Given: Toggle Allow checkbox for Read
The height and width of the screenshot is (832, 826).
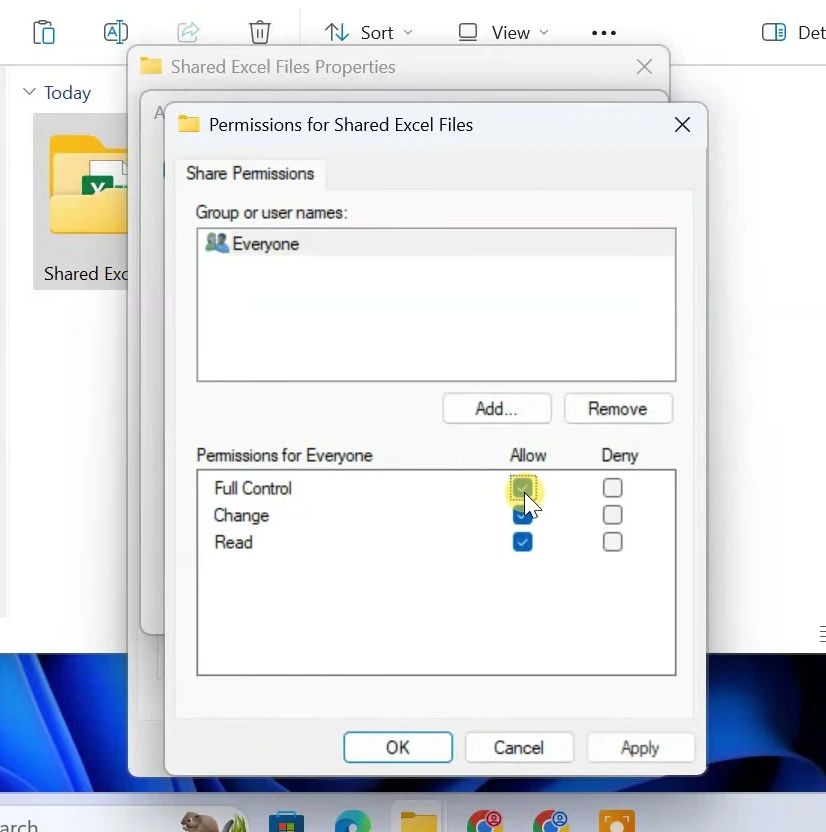Looking at the screenshot, I should point(523,542).
